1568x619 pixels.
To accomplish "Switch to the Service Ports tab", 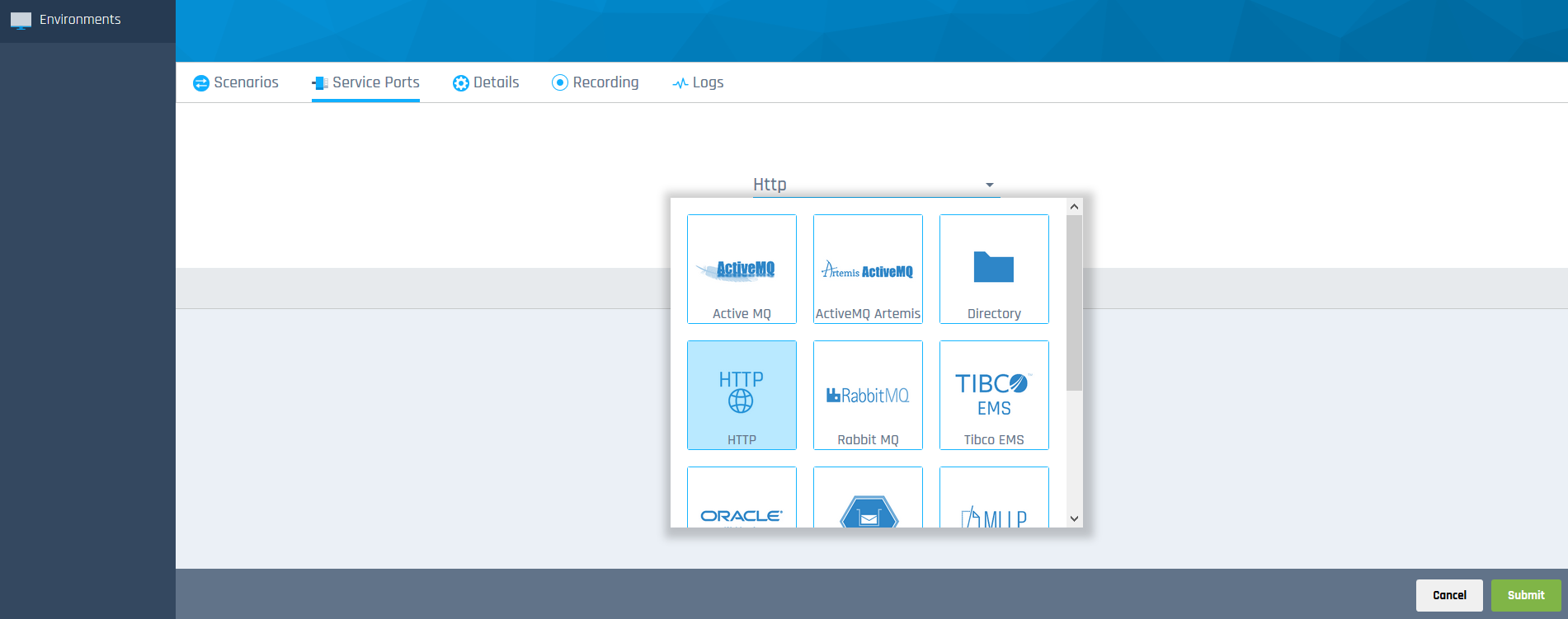I will coord(365,82).
